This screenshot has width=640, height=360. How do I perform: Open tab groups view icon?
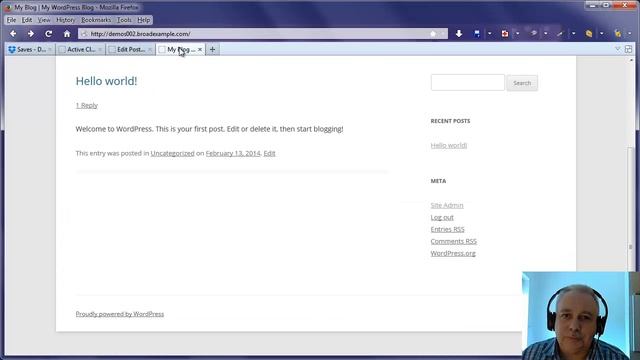629,49
